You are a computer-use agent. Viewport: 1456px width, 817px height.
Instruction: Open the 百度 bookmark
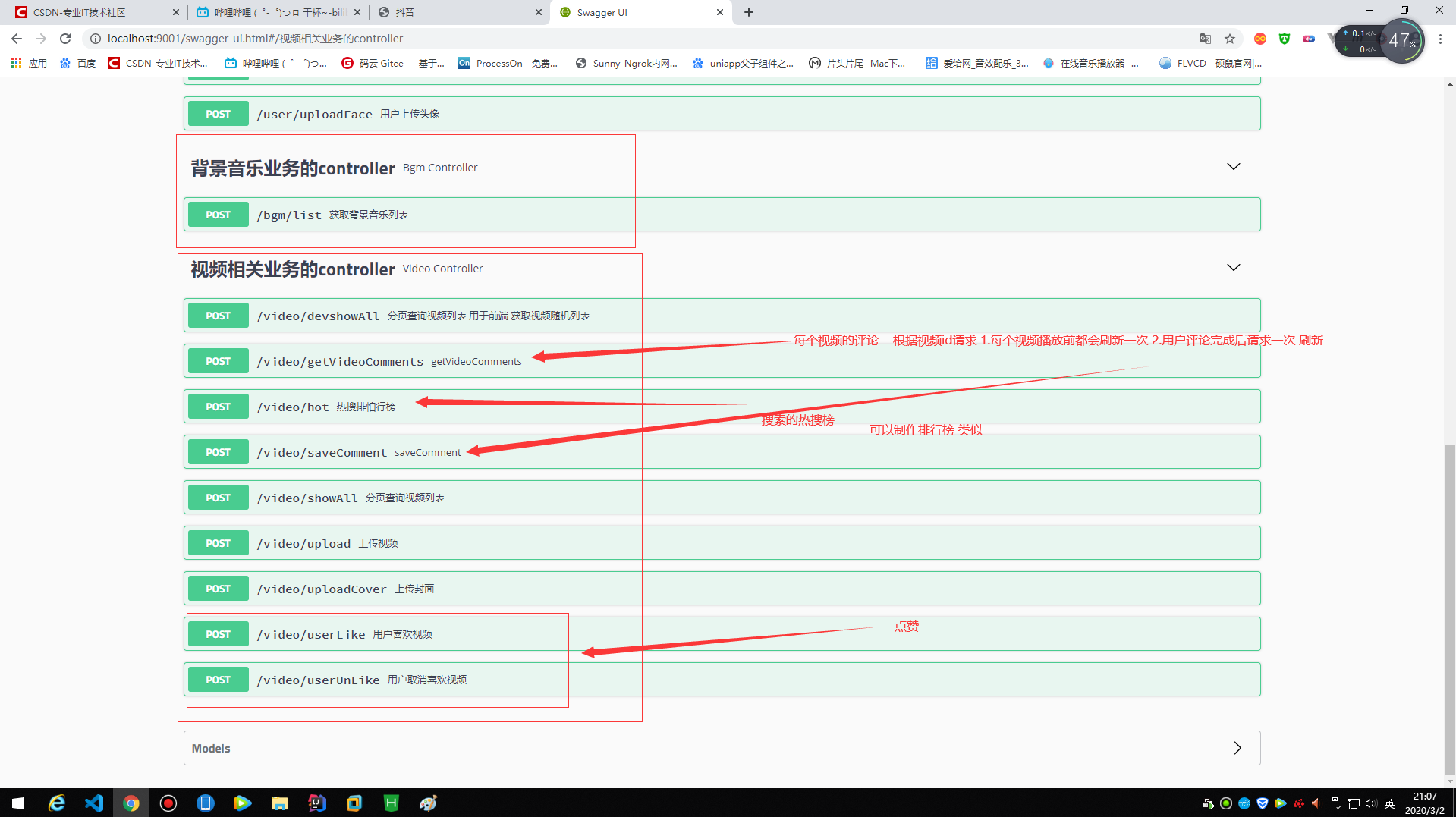point(78,64)
